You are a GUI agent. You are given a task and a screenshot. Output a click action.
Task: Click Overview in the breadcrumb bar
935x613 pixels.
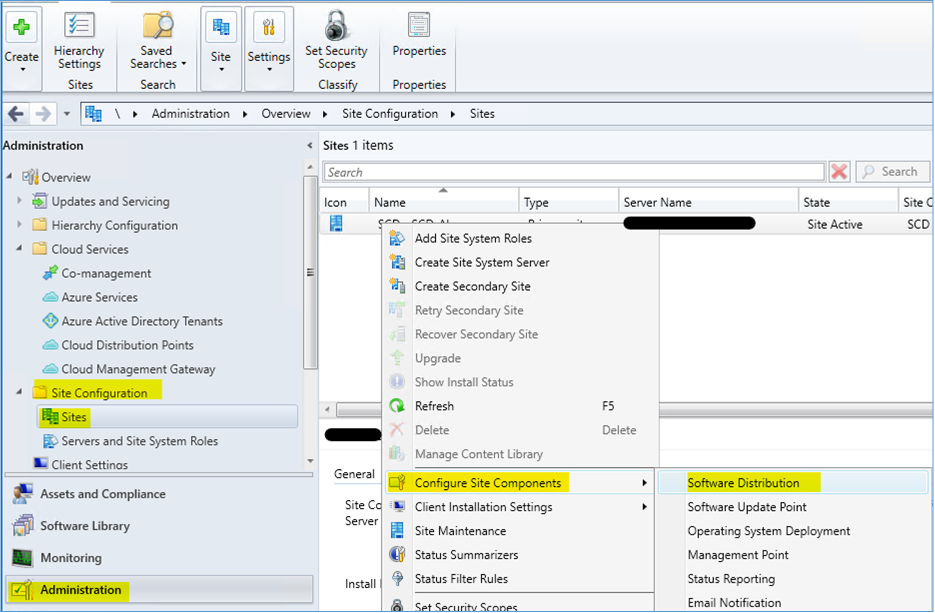click(286, 113)
